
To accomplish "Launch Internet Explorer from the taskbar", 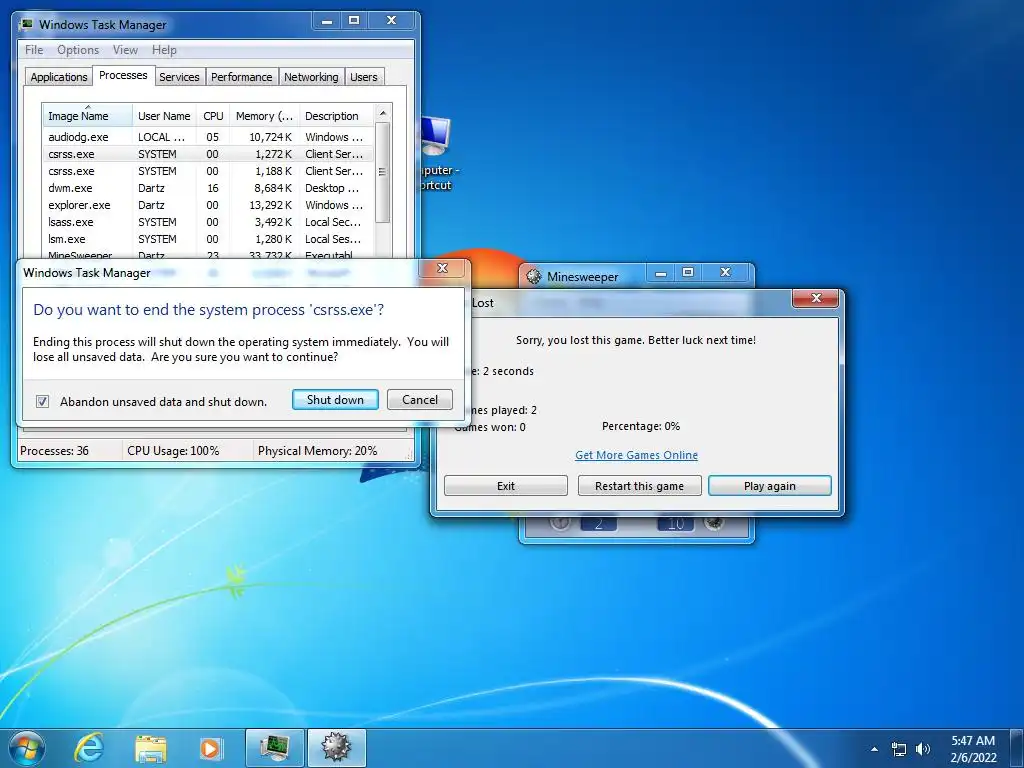I will 89,748.
